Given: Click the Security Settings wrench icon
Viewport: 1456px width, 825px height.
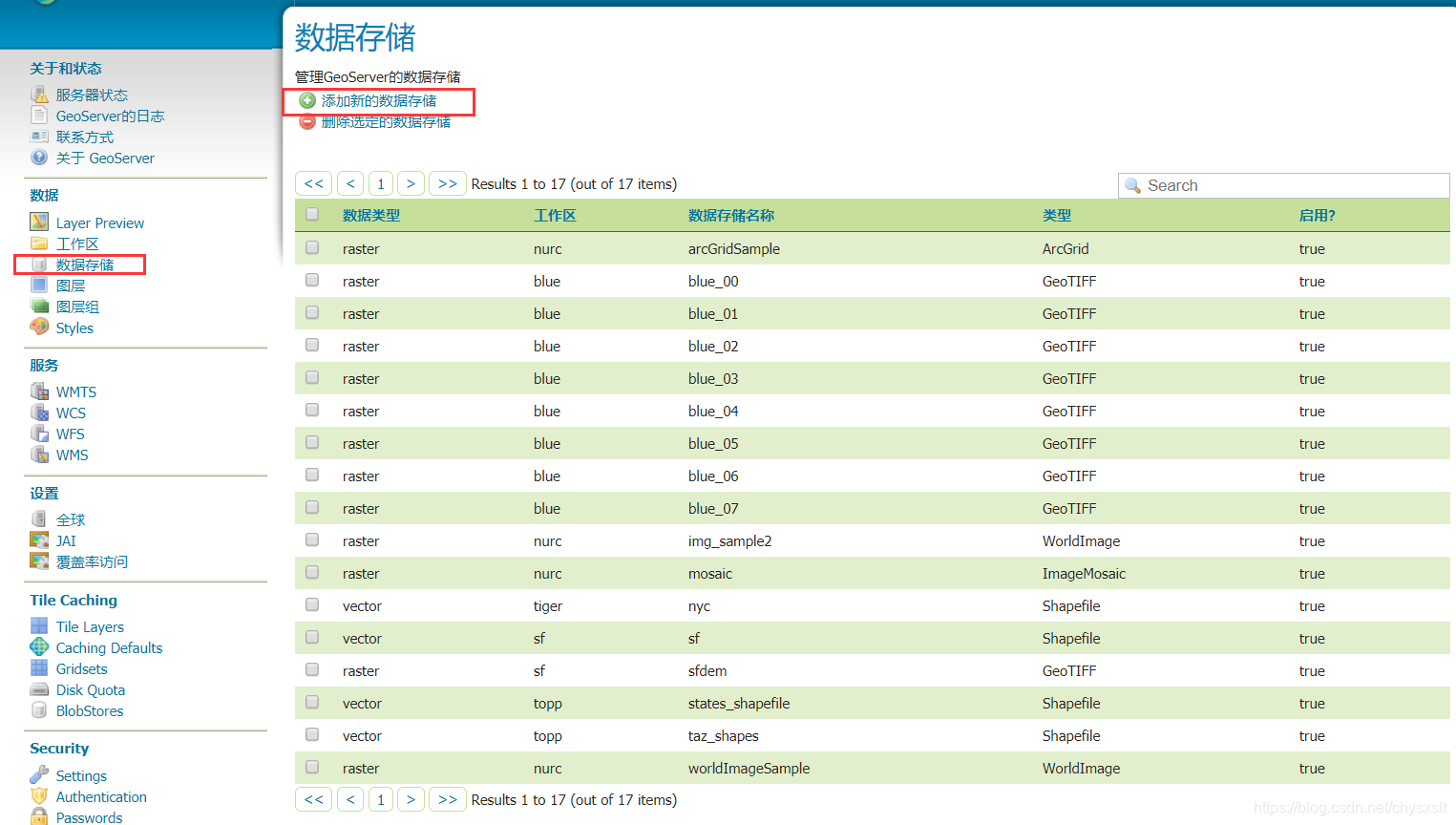Looking at the screenshot, I should [39, 775].
